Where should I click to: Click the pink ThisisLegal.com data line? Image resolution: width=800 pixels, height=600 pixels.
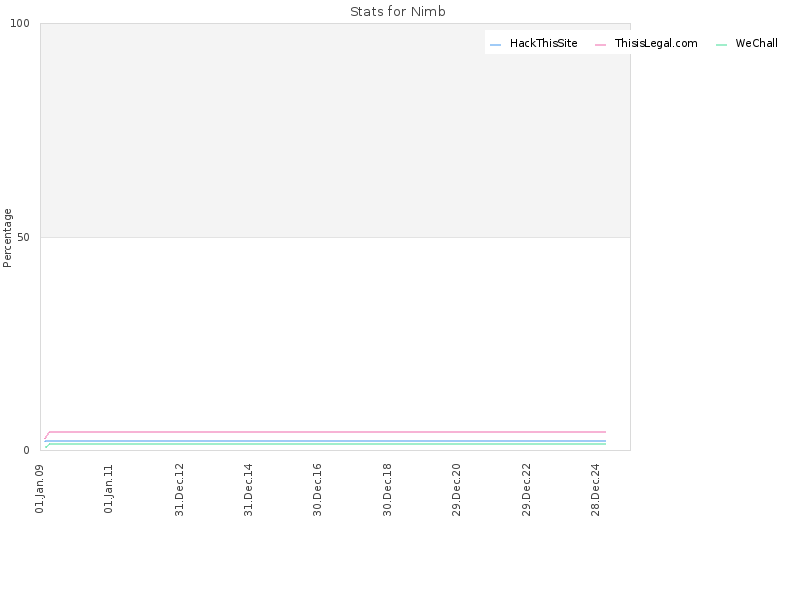[x=327, y=432]
